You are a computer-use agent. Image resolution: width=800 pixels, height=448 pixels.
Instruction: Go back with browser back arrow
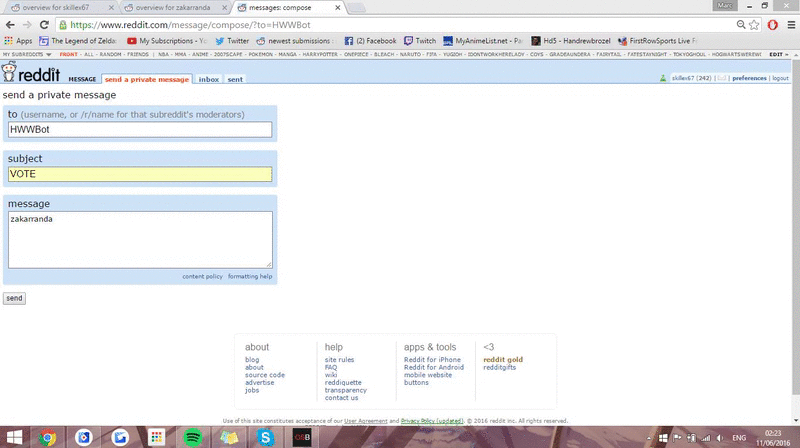[10, 24]
